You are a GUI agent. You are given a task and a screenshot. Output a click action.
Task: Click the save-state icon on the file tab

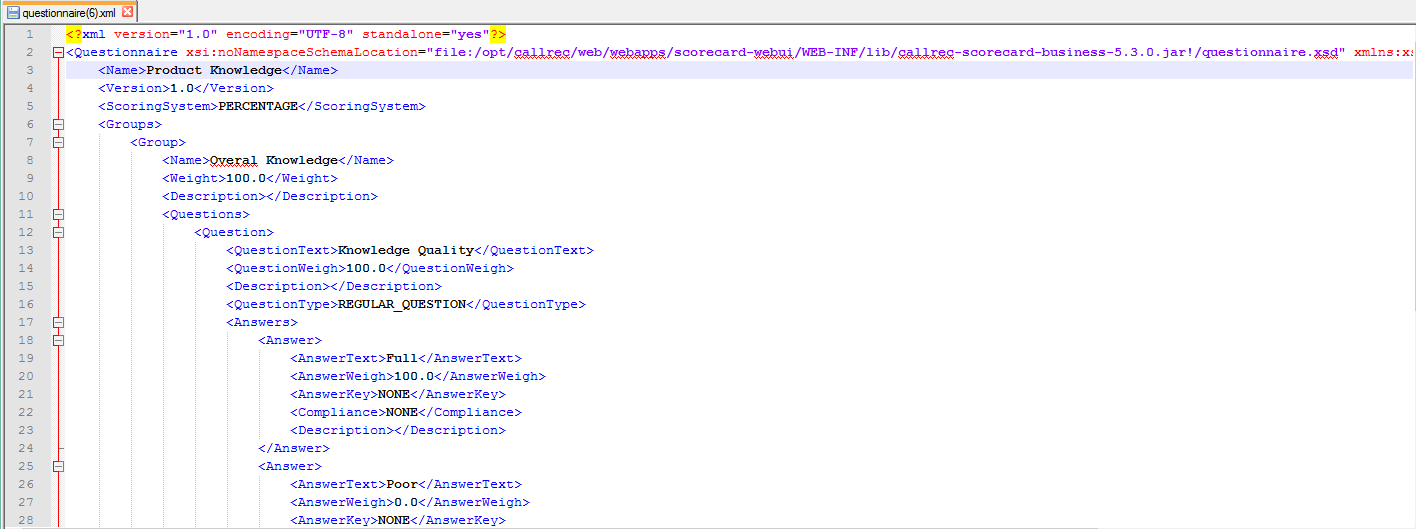pyautogui.click(x=13, y=12)
